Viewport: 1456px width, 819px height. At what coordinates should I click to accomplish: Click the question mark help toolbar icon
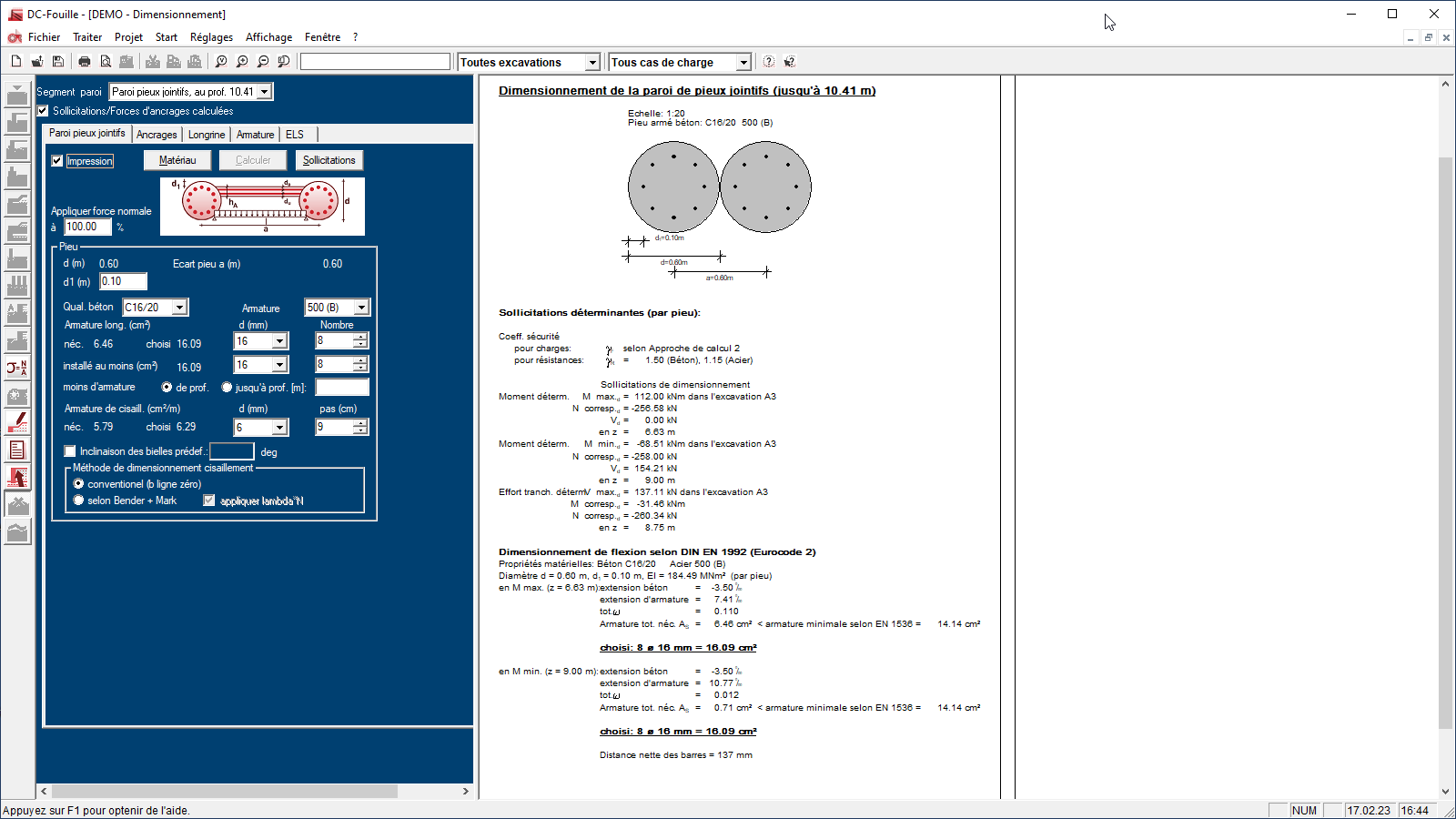[769, 62]
